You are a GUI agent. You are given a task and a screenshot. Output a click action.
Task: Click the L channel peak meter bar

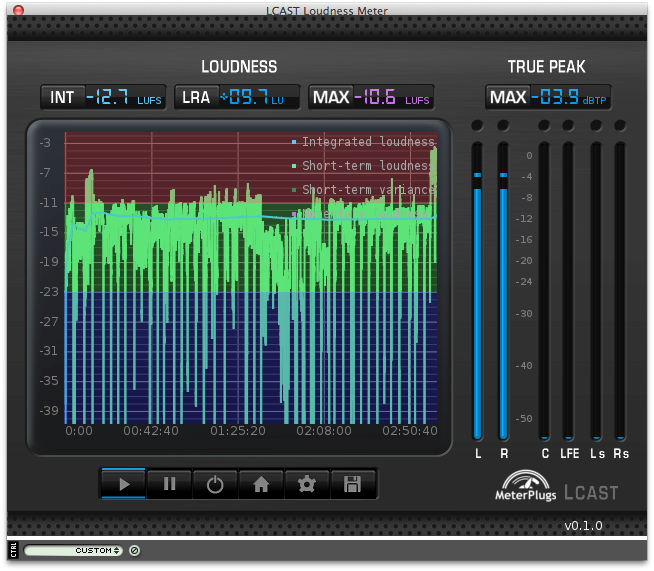point(478,291)
